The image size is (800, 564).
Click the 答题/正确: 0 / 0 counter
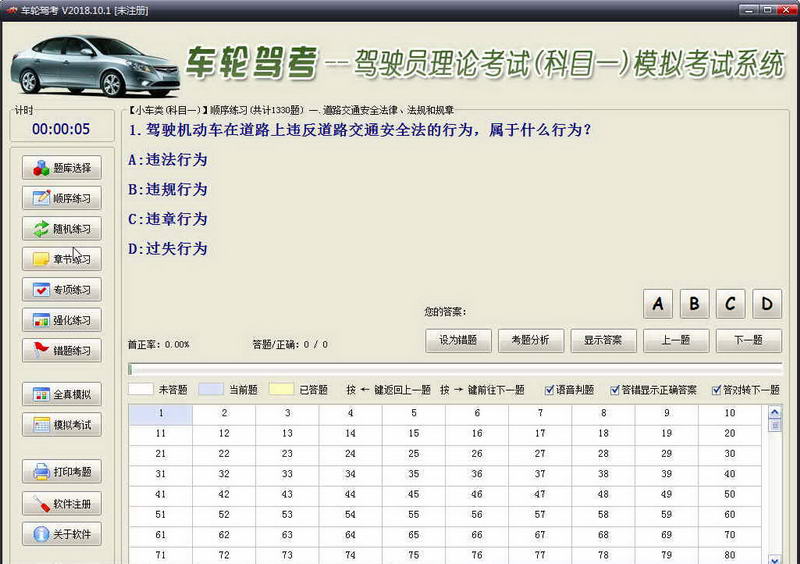(290, 345)
